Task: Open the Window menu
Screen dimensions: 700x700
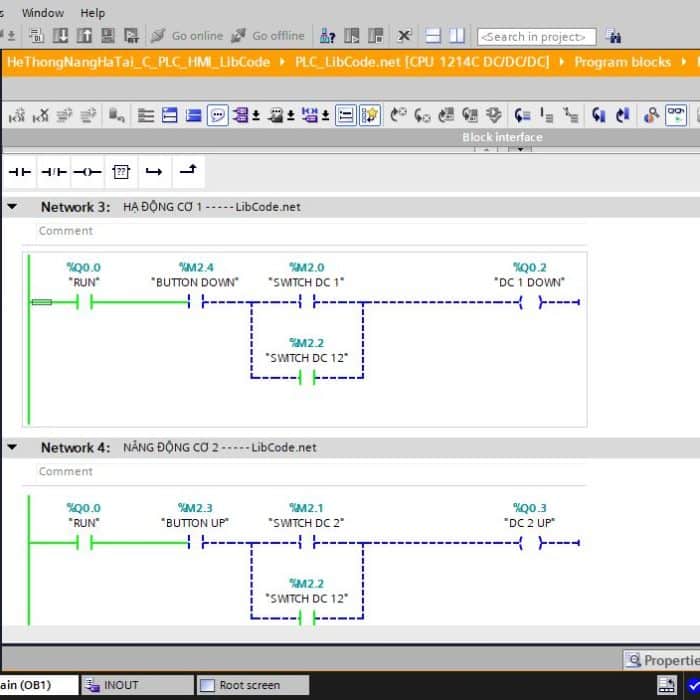Action: point(43,13)
